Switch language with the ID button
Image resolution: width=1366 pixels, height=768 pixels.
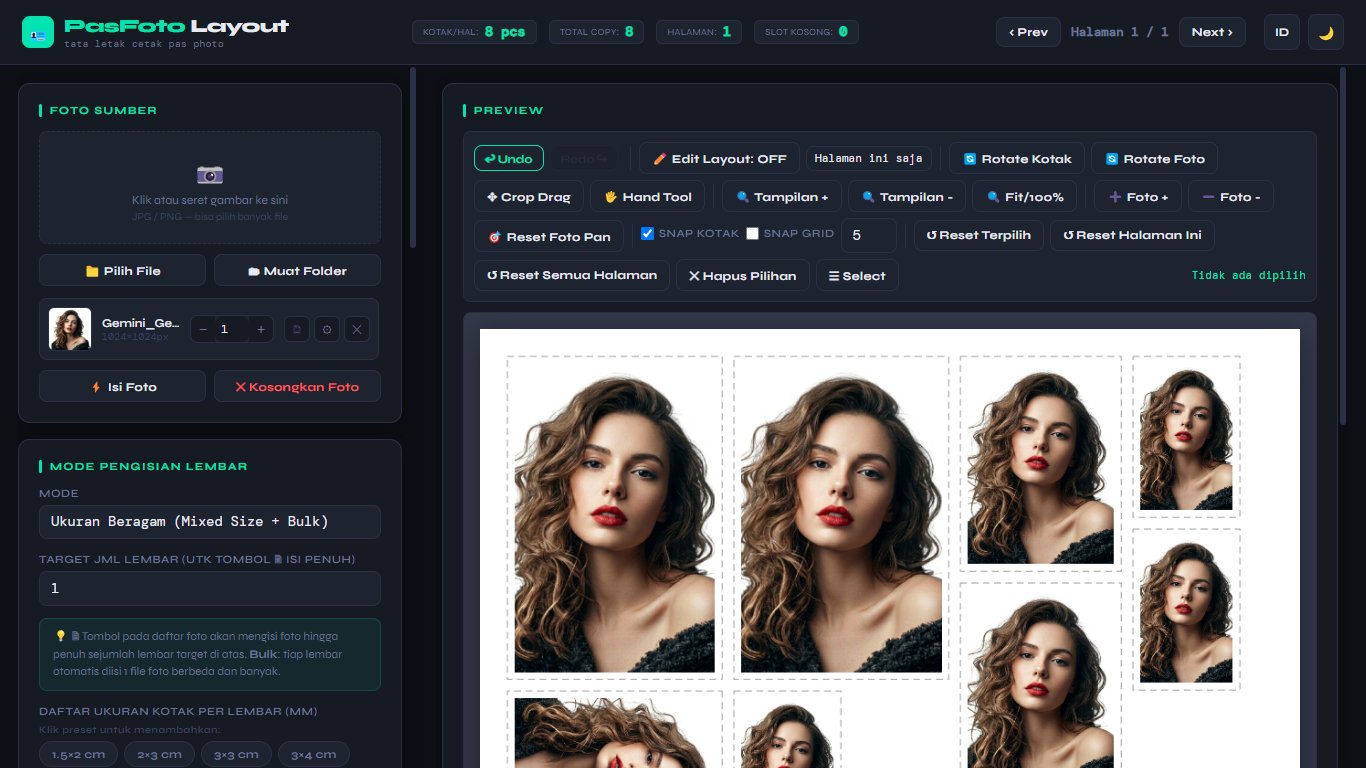[x=1282, y=32]
